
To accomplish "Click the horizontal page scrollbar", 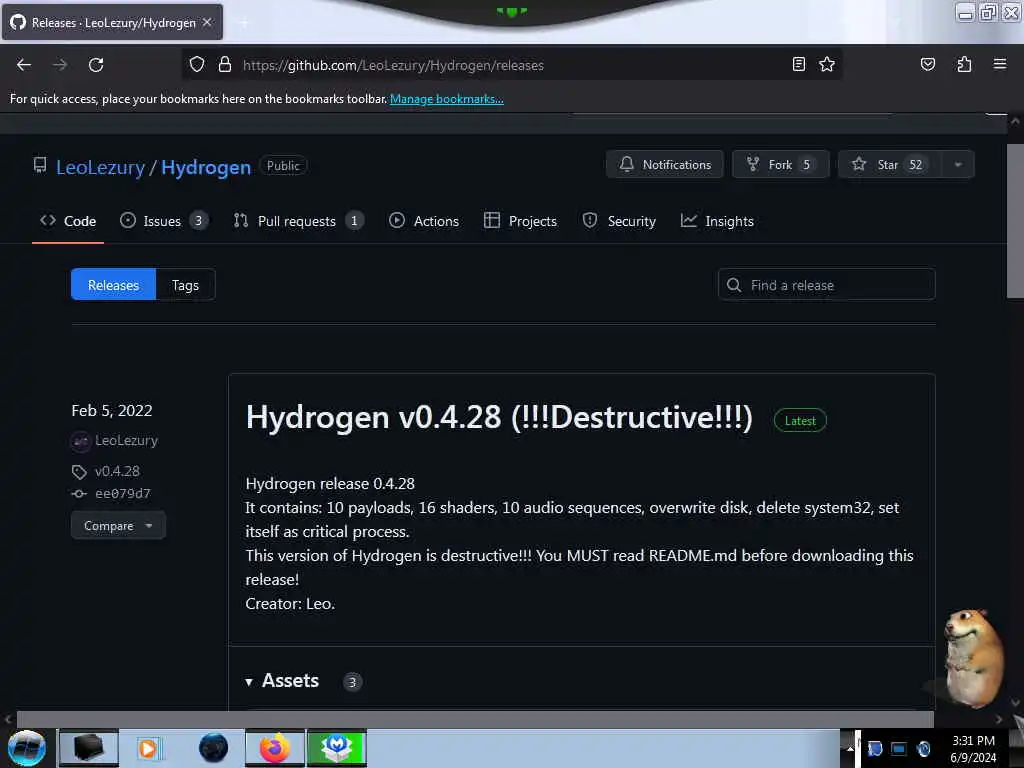I will pos(475,719).
